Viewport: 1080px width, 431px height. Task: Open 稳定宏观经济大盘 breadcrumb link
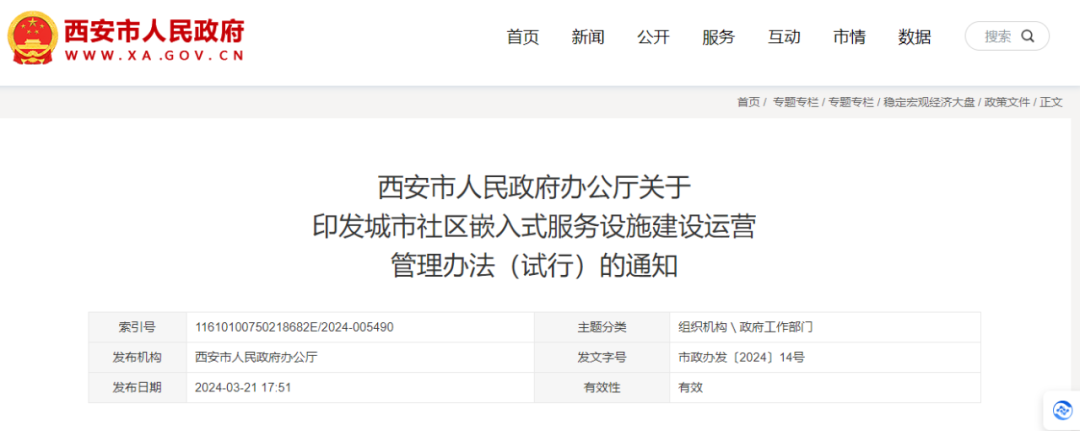929,102
